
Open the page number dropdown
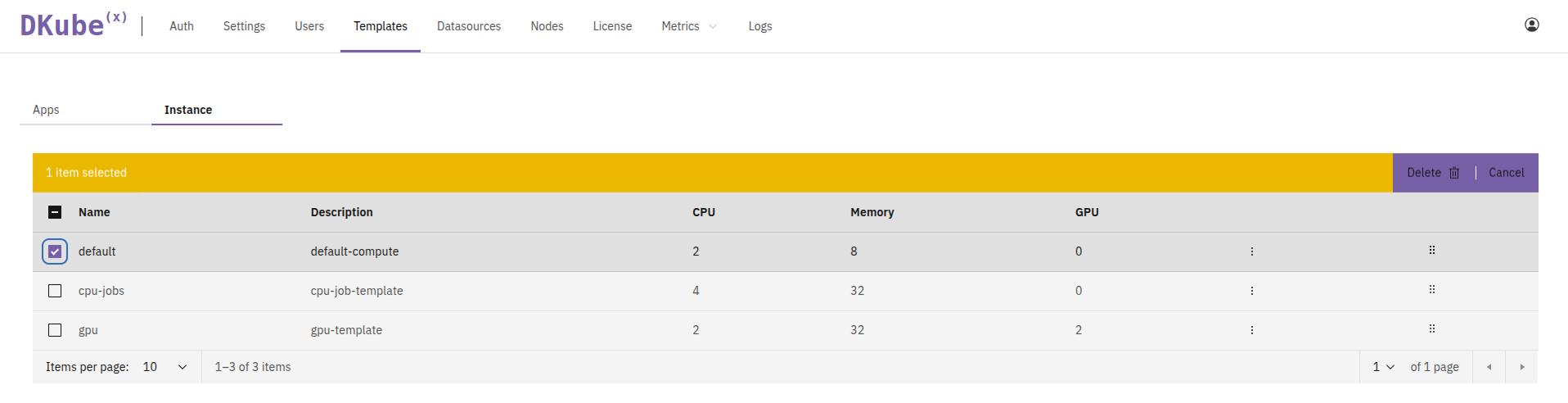point(1383,367)
